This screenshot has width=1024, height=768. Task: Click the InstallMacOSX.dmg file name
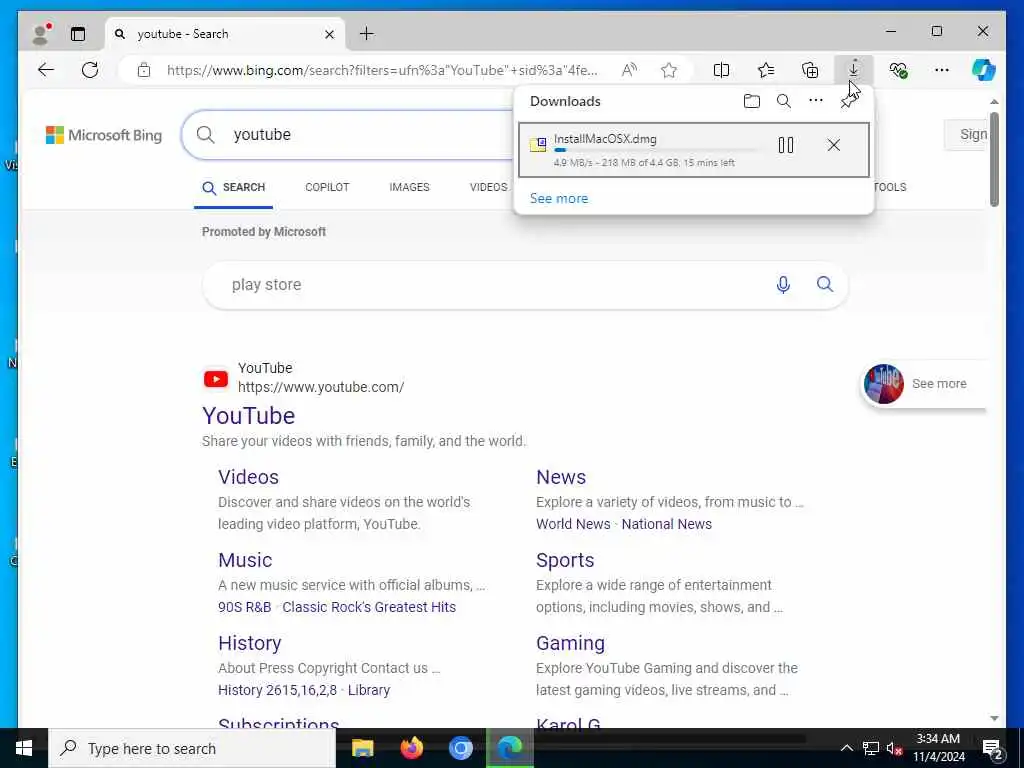[x=605, y=138]
